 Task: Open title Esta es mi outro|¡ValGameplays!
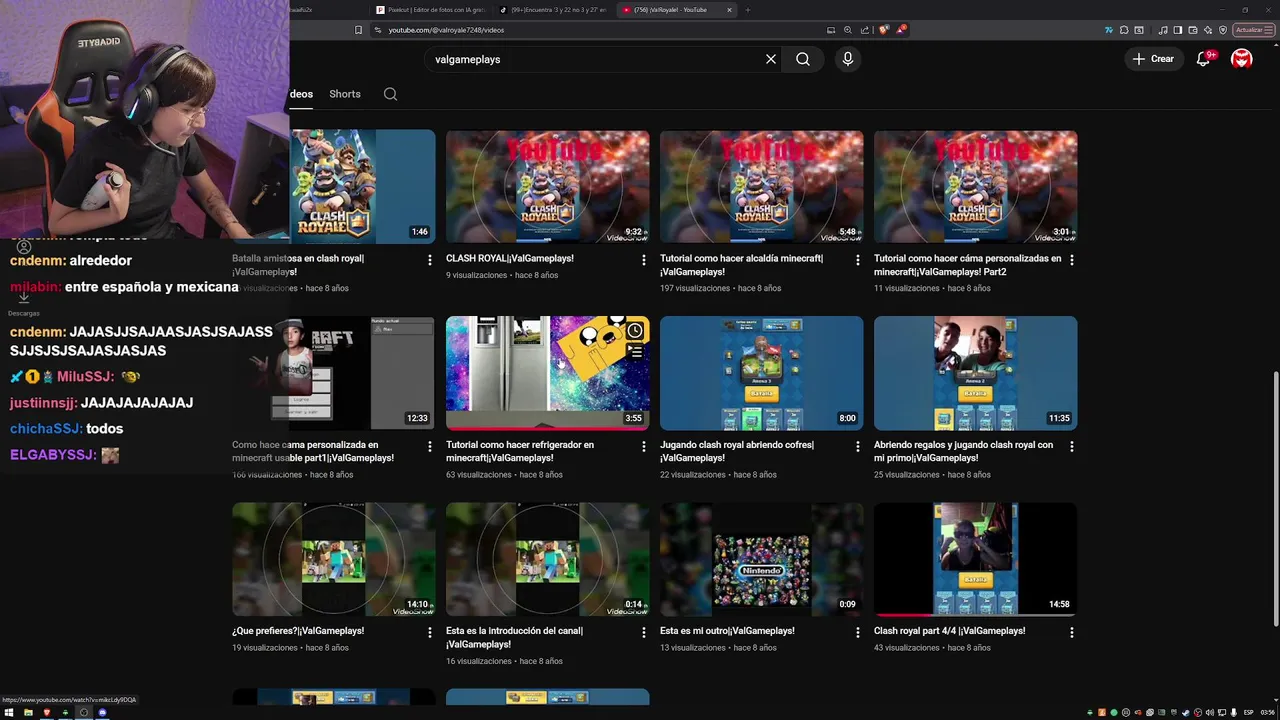[727, 631]
